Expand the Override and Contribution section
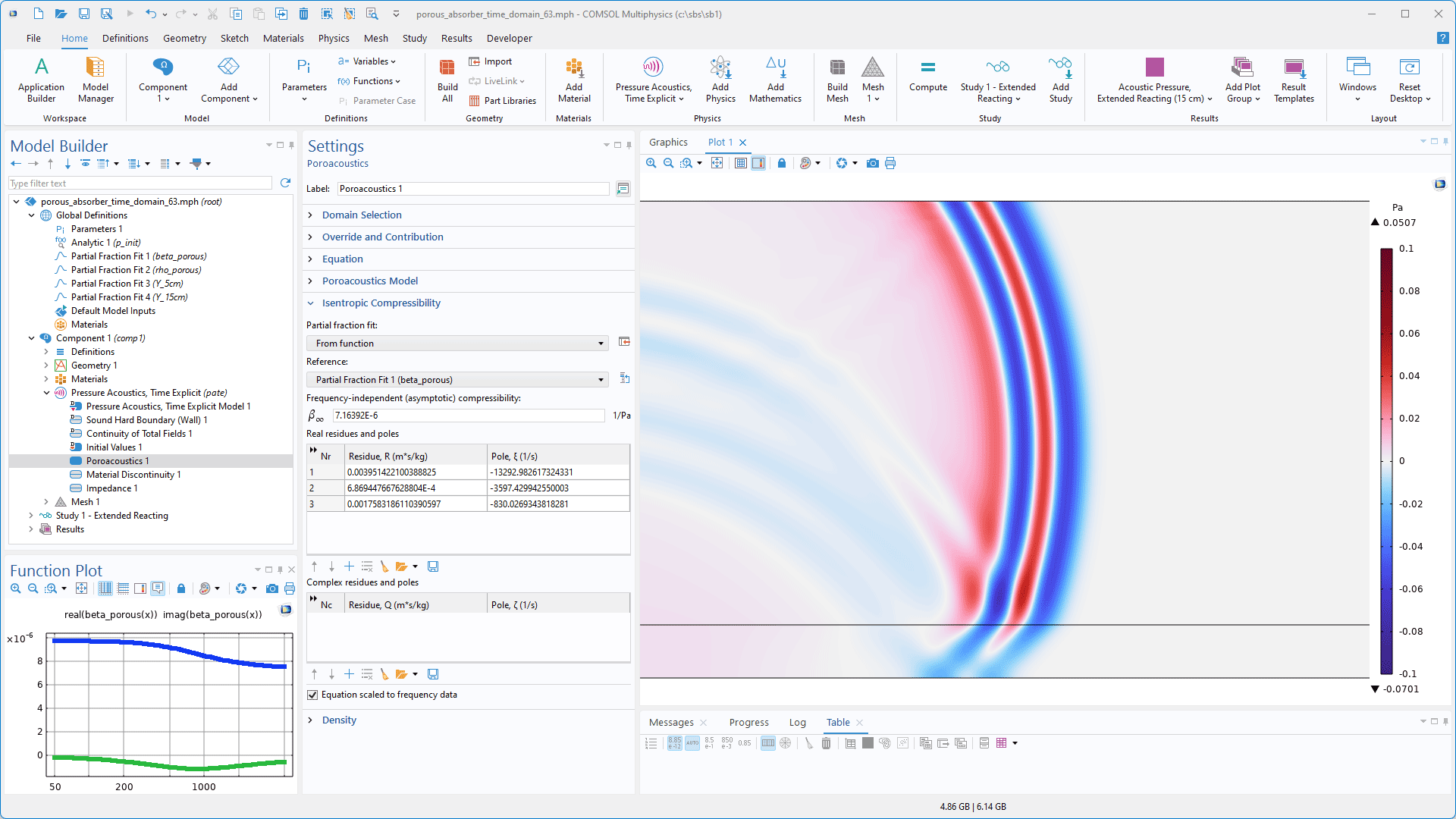The height and width of the screenshot is (819, 1456). click(382, 237)
